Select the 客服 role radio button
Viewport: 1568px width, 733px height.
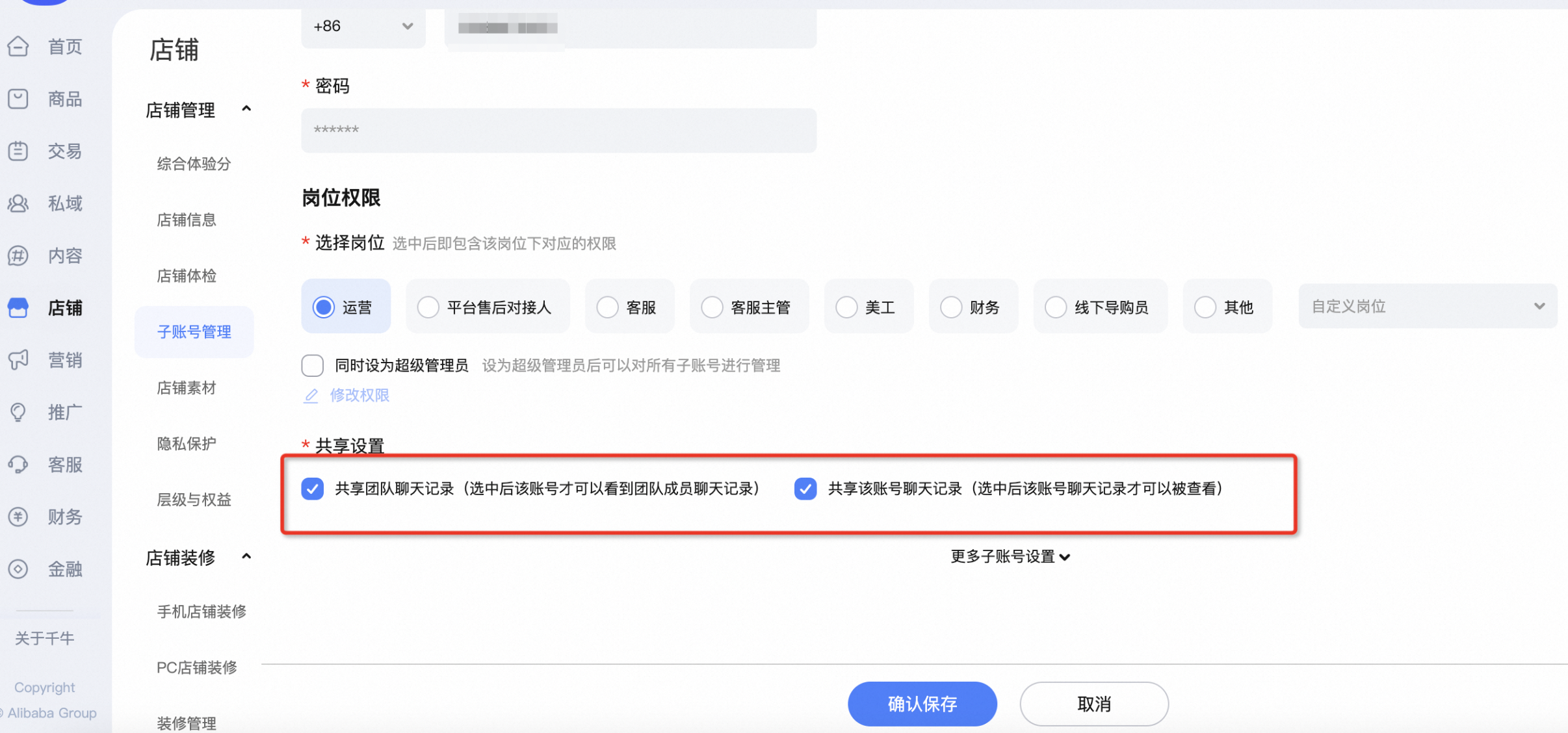[x=607, y=307]
